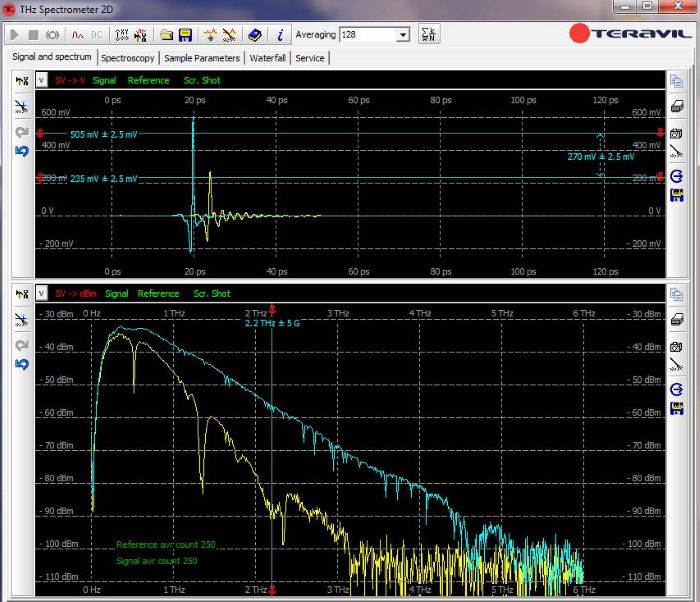Click the save floppy disk toolbar icon
The height and width of the screenshot is (602, 700).
click(x=185, y=34)
